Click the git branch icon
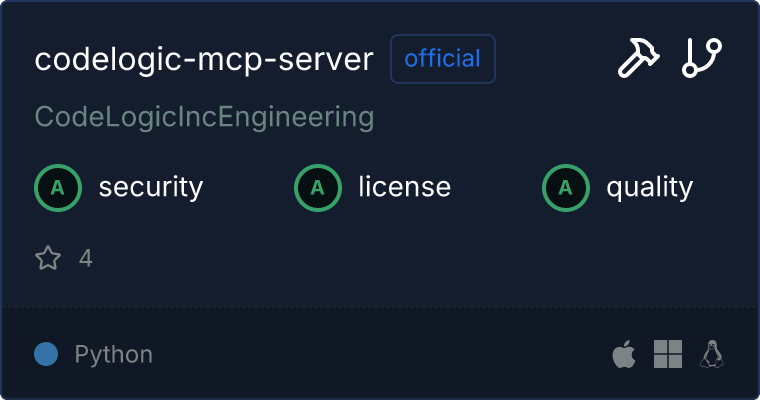 click(x=702, y=59)
